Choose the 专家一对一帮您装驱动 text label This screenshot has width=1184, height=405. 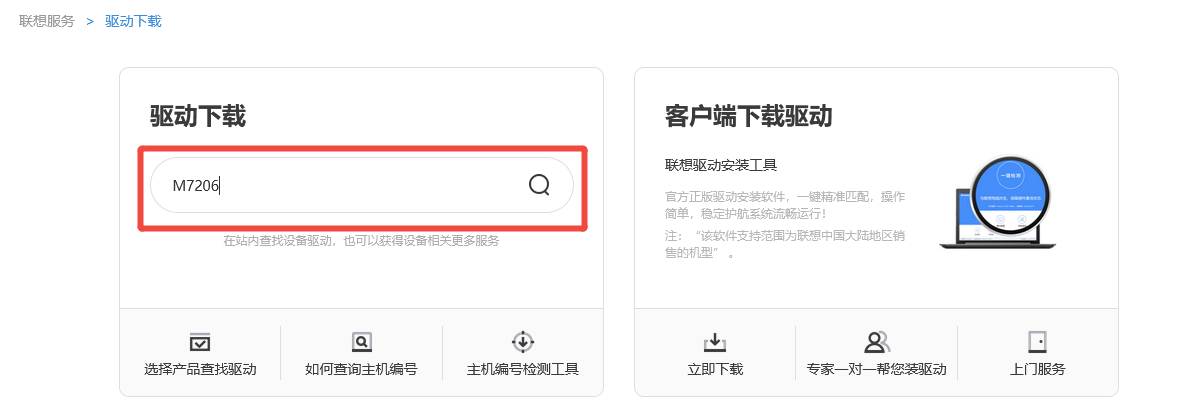tap(876, 369)
